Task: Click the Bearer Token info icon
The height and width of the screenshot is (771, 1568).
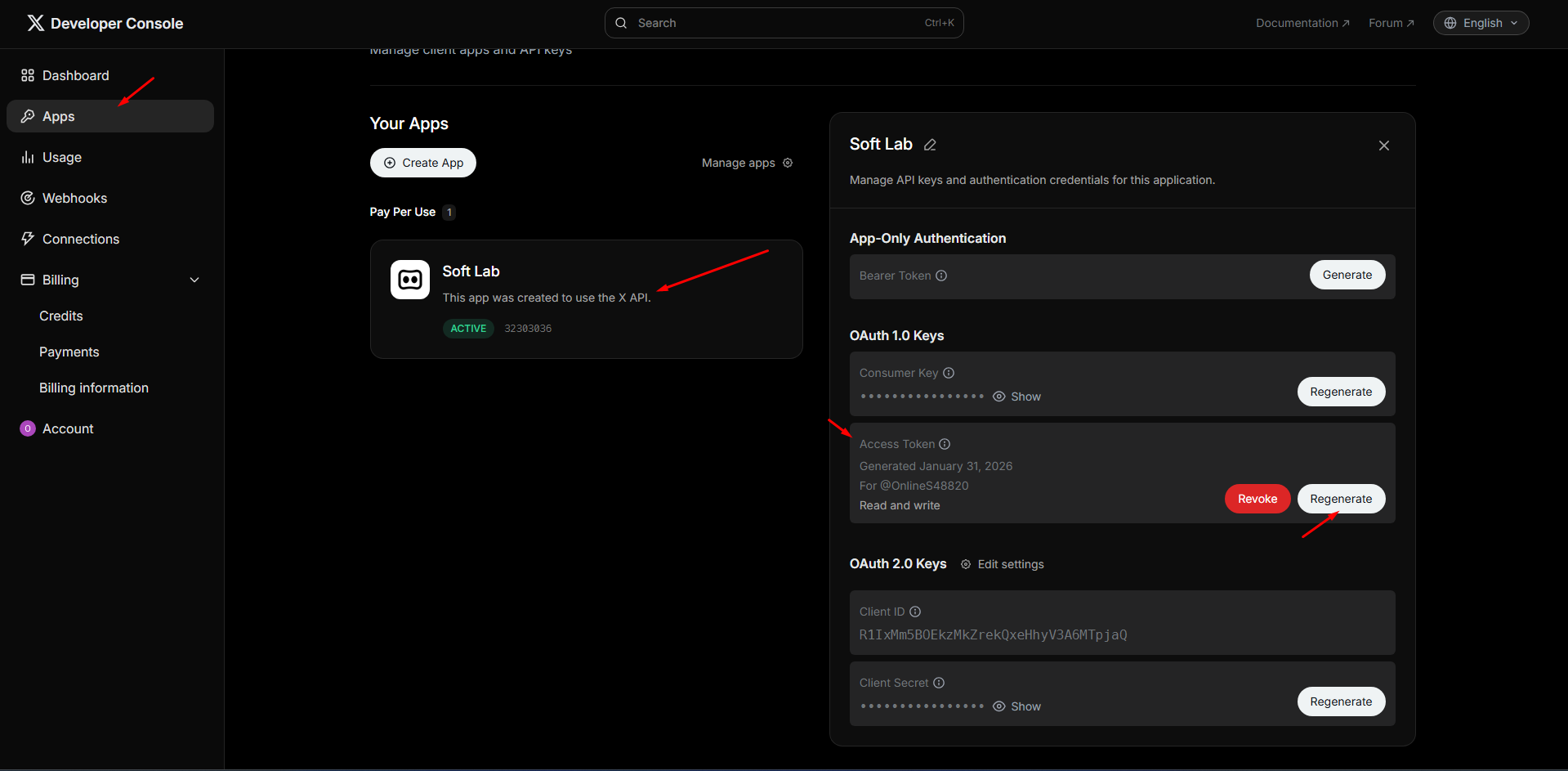Action: 941,276
